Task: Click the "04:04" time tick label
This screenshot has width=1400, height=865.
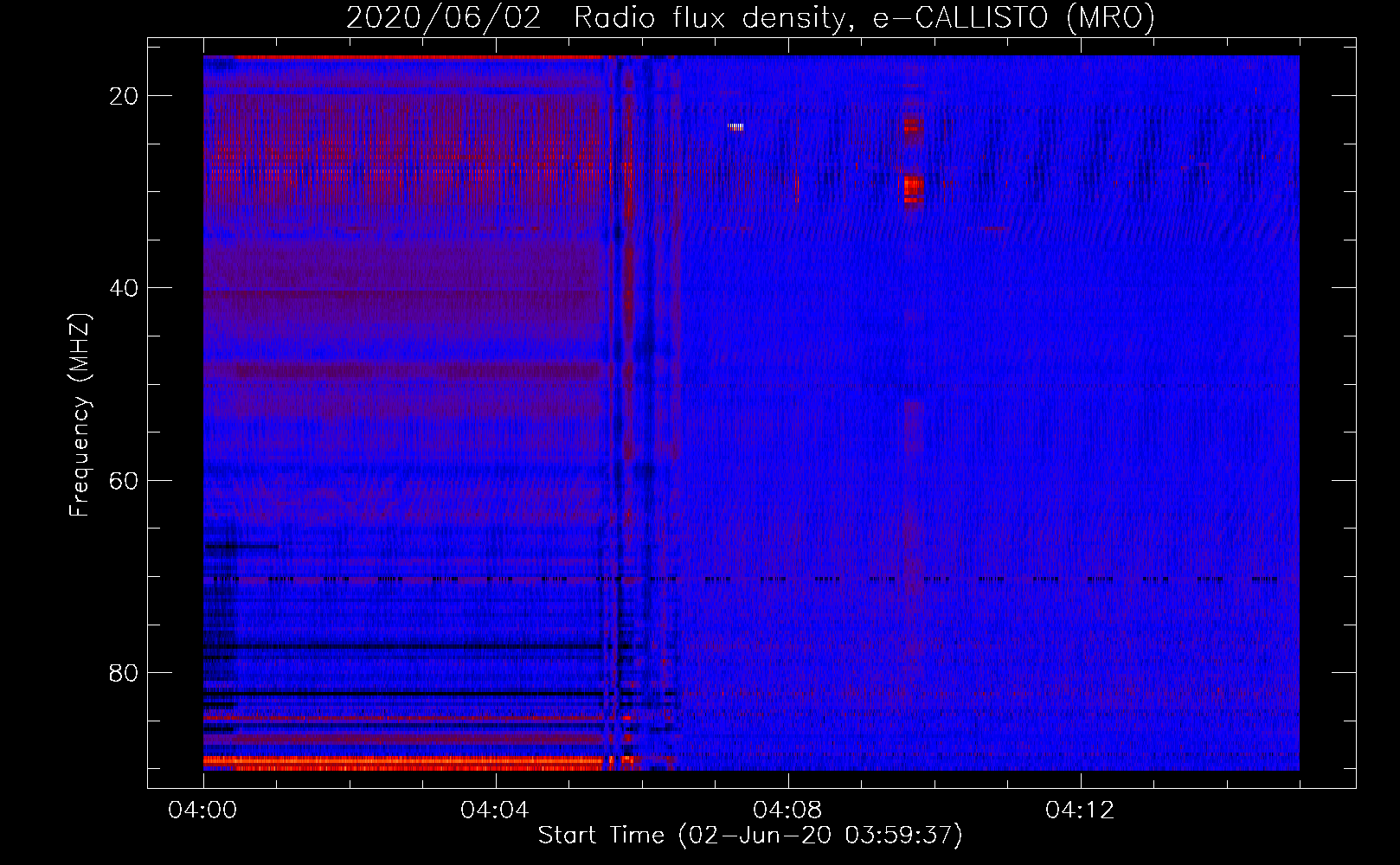Action: (495, 811)
